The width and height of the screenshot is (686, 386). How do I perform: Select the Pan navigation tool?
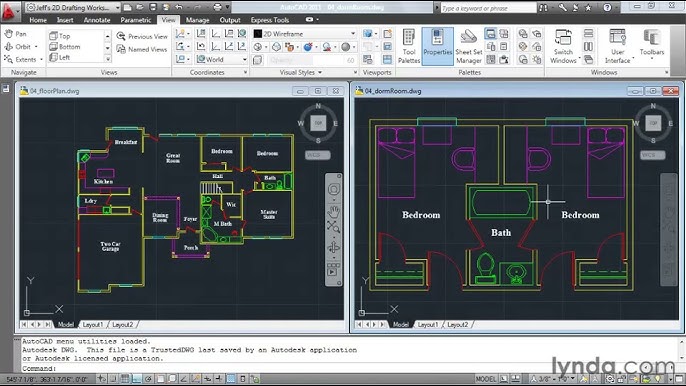coord(16,34)
